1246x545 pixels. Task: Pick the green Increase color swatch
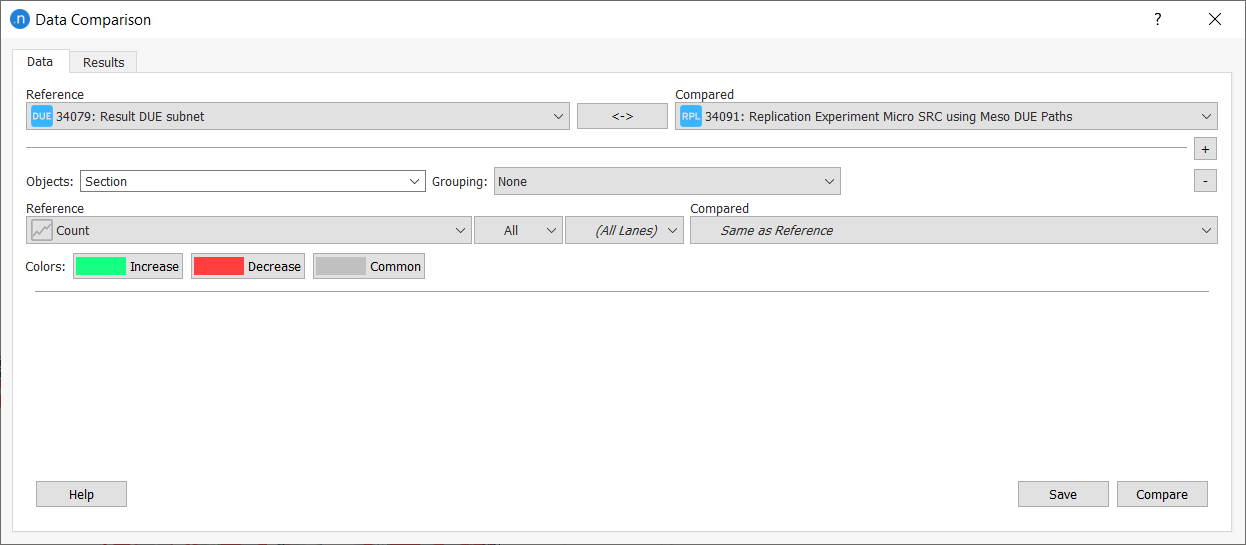pyautogui.click(x=101, y=266)
